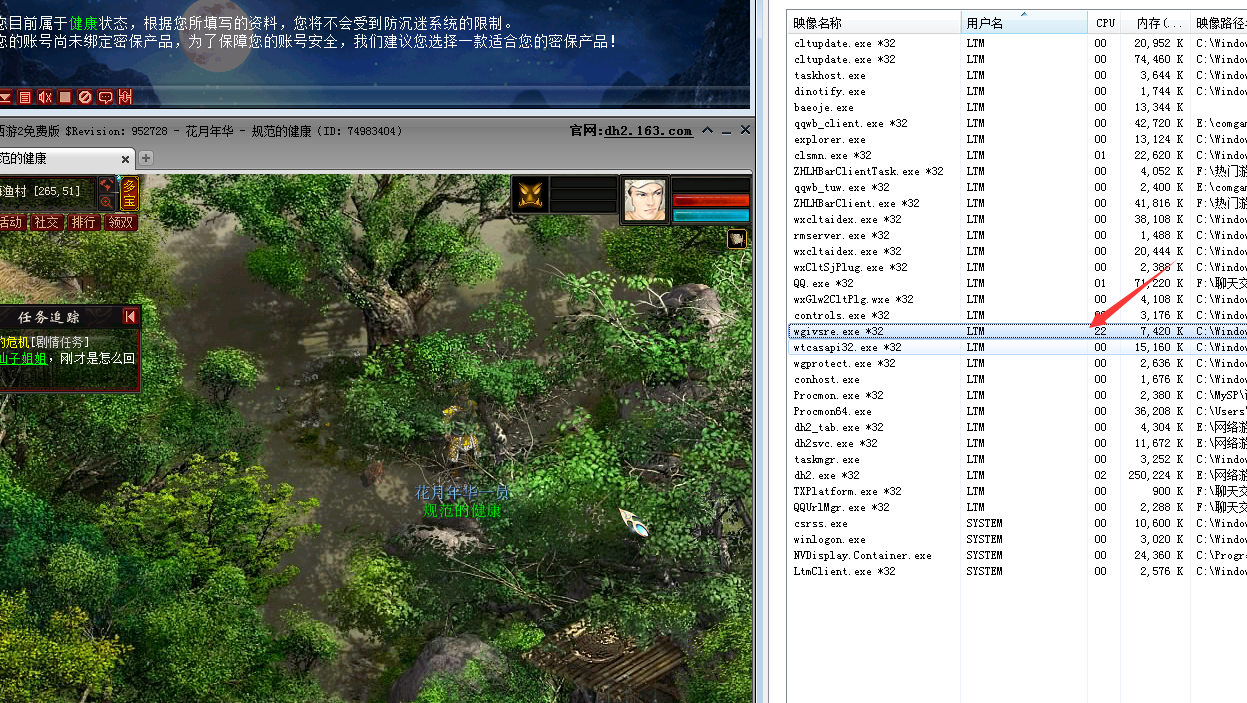The width and height of the screenshot is (1247, 703).
Task: Open the world map icon beside coordinates
Action: [x=106, y=185]
